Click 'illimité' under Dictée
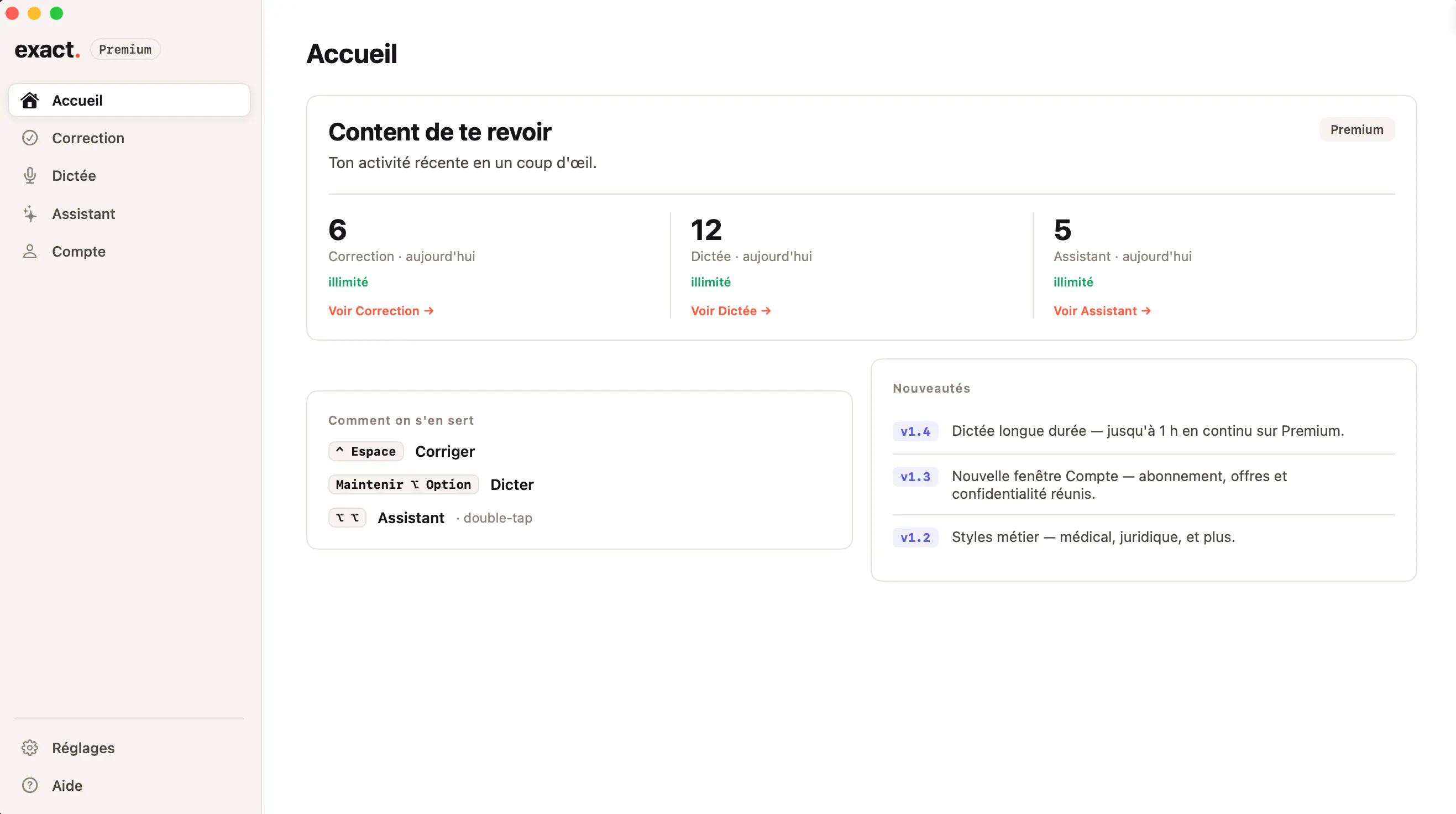This screenshot has width=1456, height=814. coord(710,282)
